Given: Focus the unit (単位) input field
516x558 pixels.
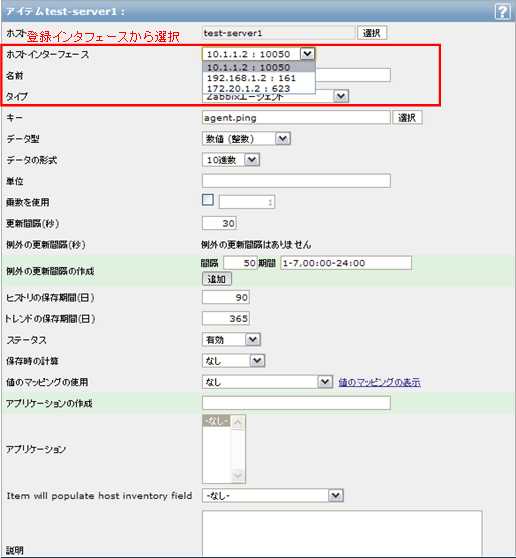Looking at the screenshot, I should pyautogui.click(x=296, y=181).
